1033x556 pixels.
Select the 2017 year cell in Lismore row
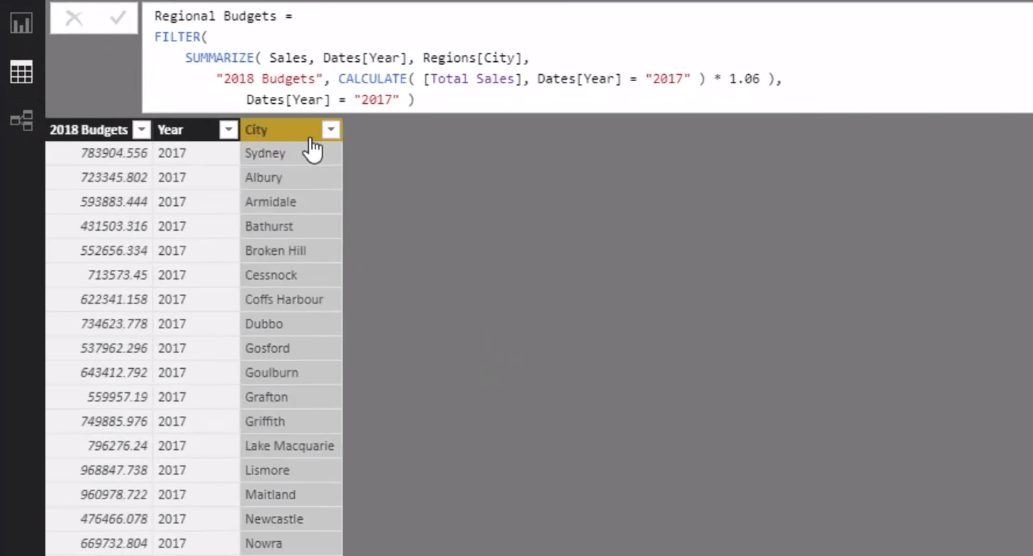point(196,470)
